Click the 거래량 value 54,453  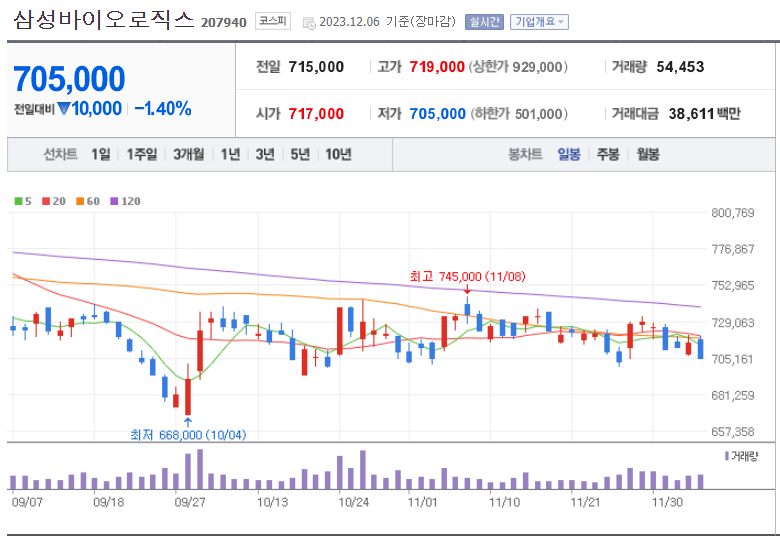point(680,67)
